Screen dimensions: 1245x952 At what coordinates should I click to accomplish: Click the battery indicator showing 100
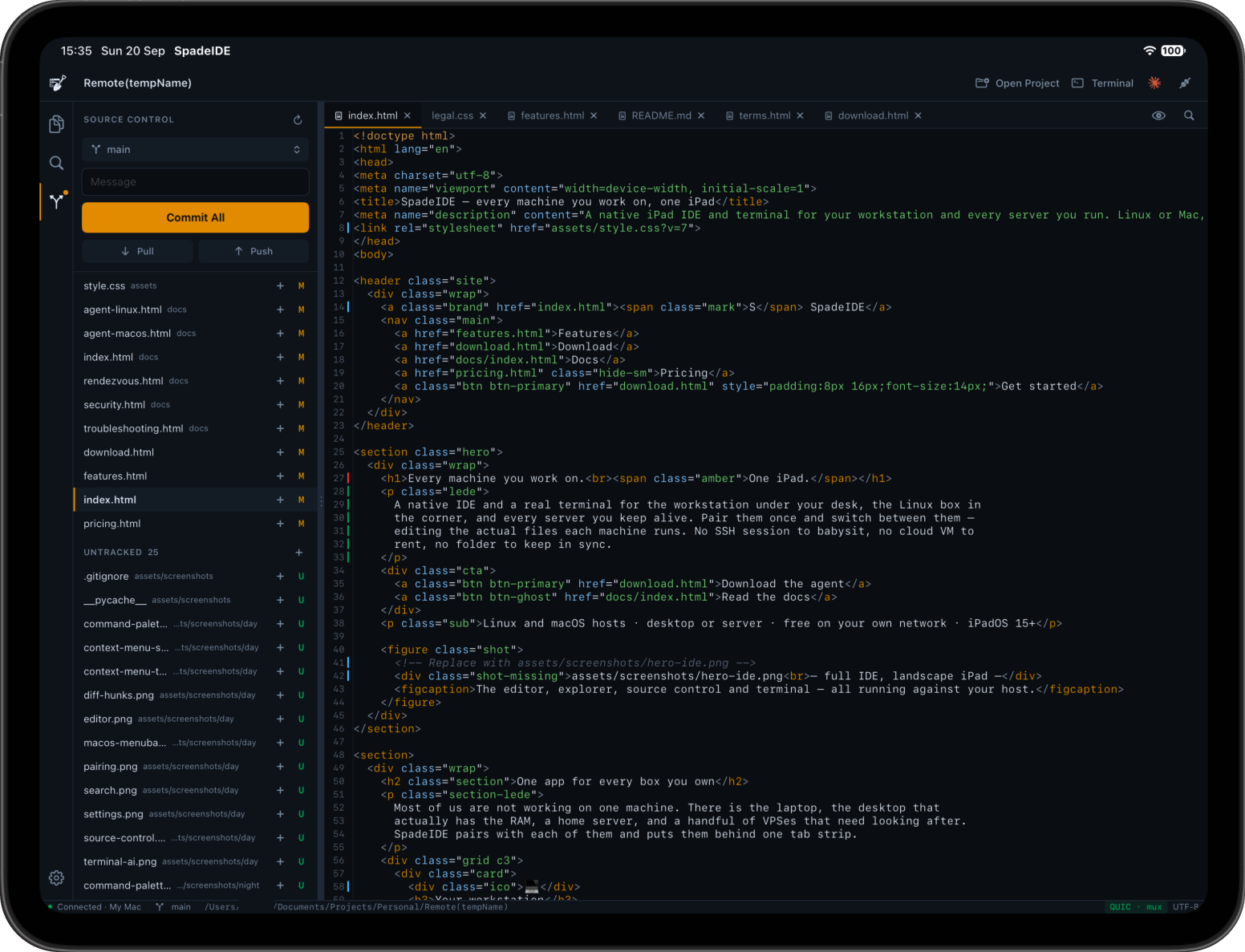pyautogui.click(x=1173, y=51)
